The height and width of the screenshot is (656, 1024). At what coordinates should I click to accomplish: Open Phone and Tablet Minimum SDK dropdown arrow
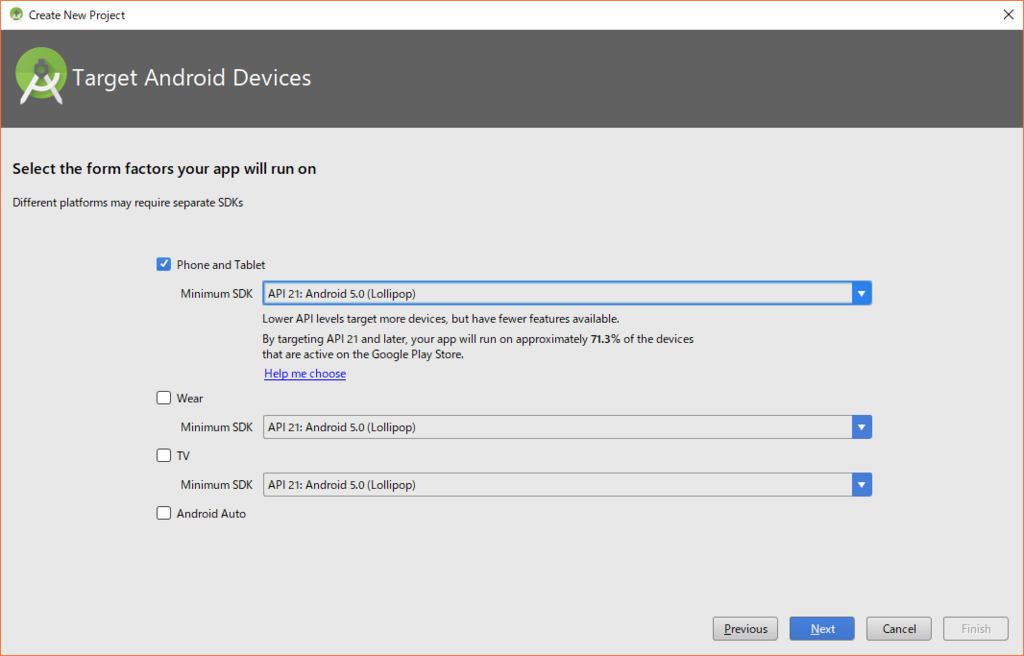coord(861,293)
